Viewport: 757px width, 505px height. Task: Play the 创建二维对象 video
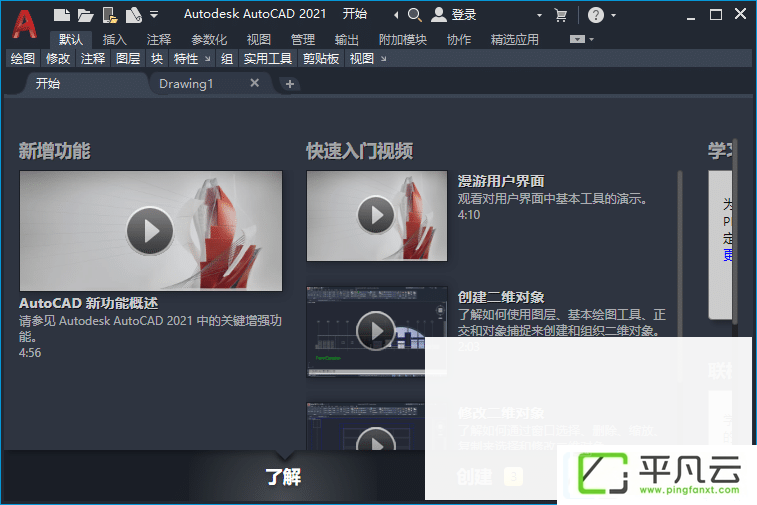(376, 331)
